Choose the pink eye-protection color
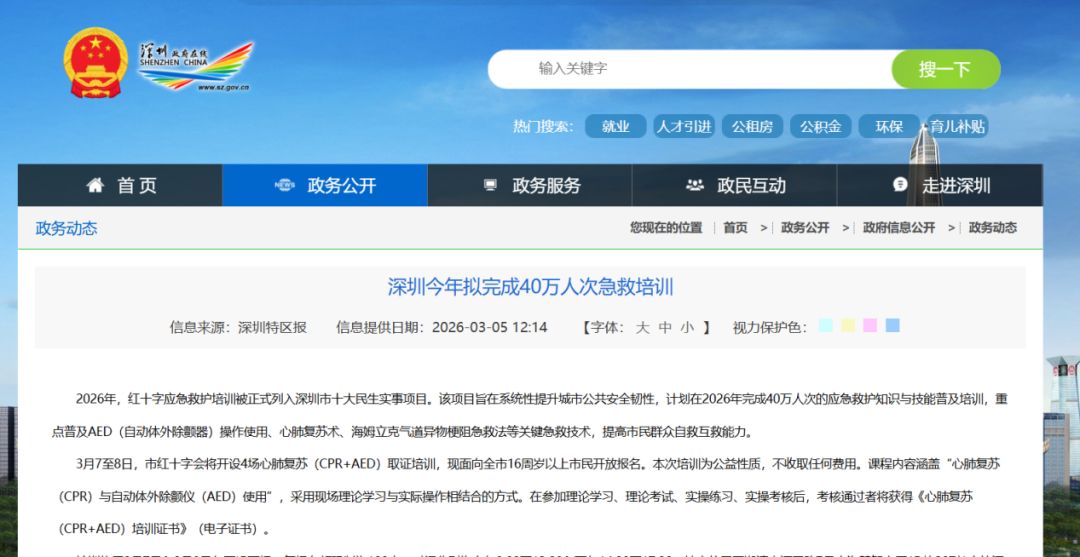Image resolution: width=1080 pixels, height=557 pixels. click(x=870, y=326)
